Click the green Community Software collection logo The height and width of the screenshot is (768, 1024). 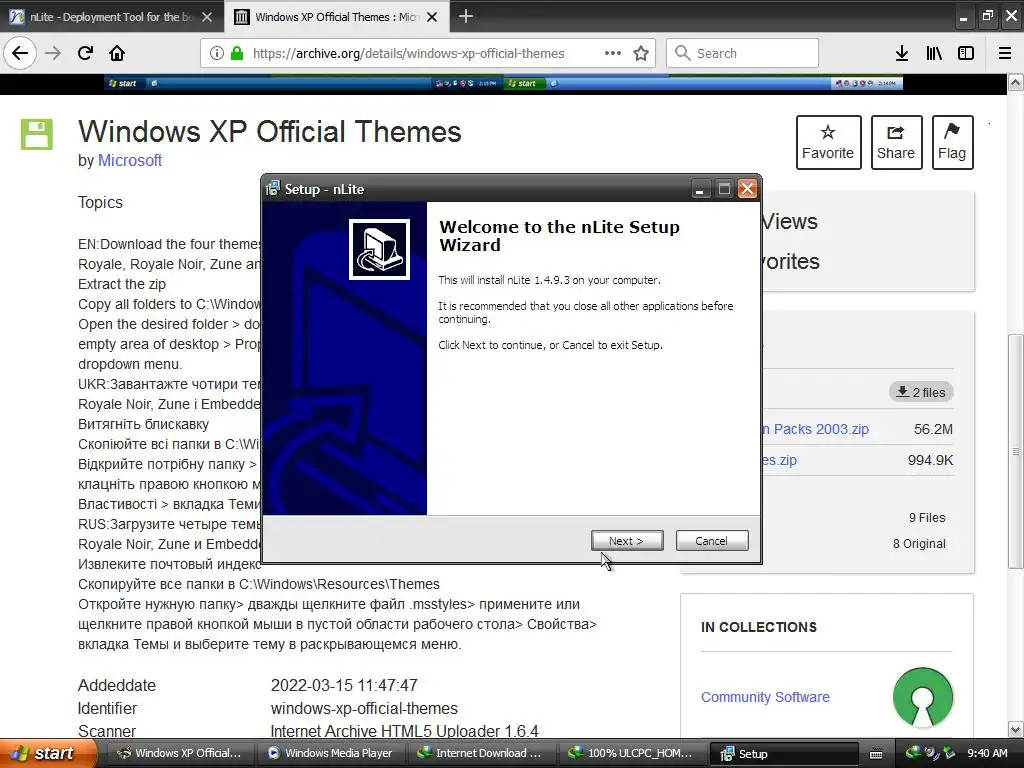(923, 697)
